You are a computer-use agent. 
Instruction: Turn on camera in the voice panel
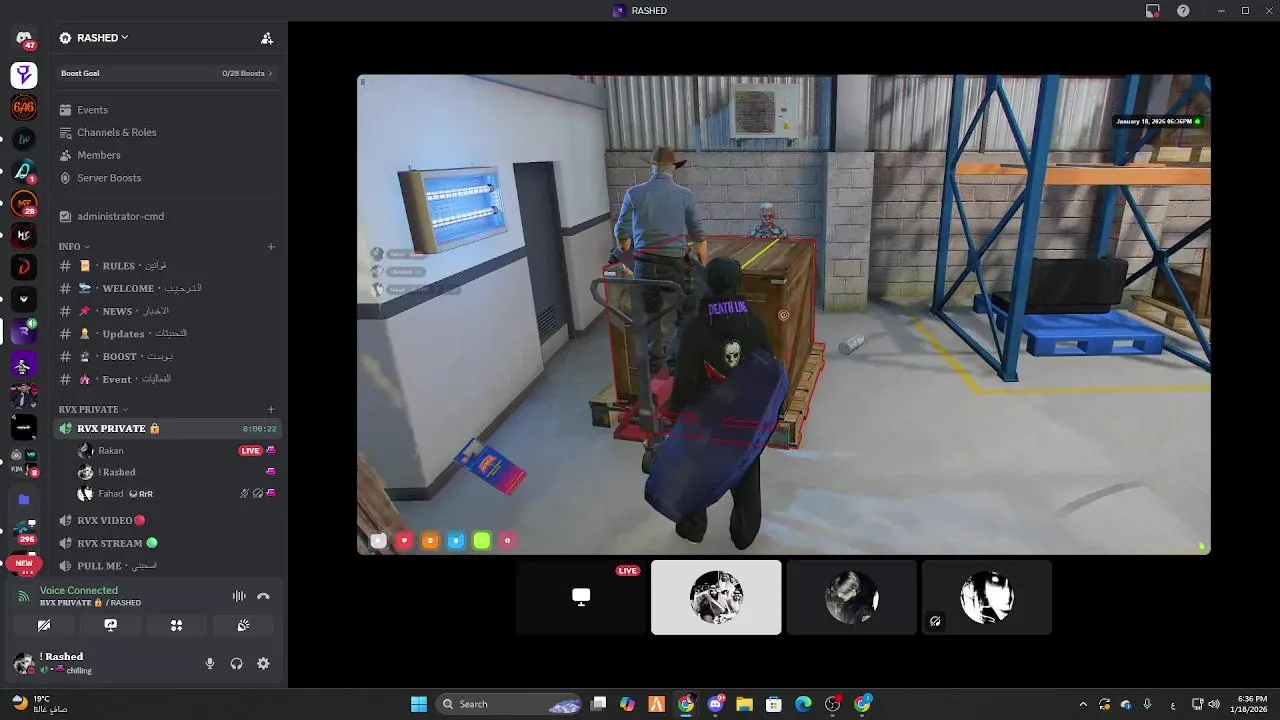pos(44,625)
